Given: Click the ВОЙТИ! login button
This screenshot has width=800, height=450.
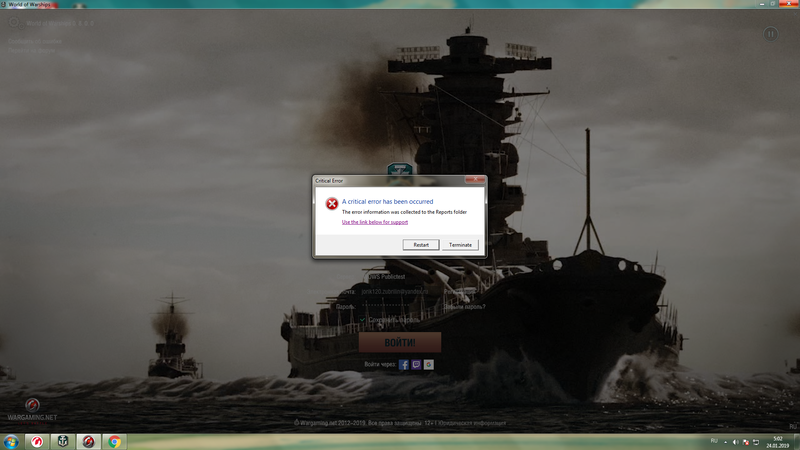Looking at the screenshot, I should point(399,343).
